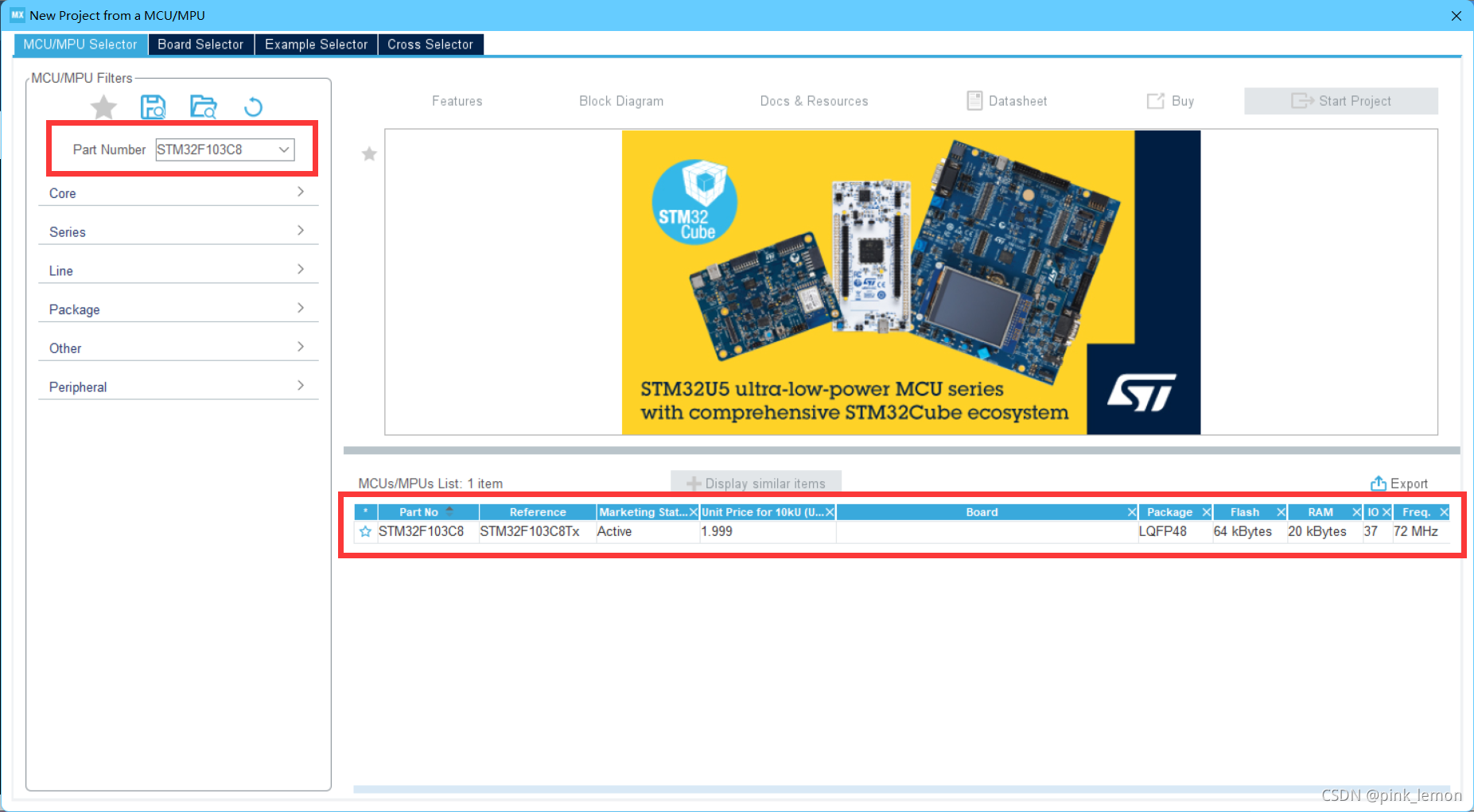Click the STM32U5 promotional banner image

point(911,282)
